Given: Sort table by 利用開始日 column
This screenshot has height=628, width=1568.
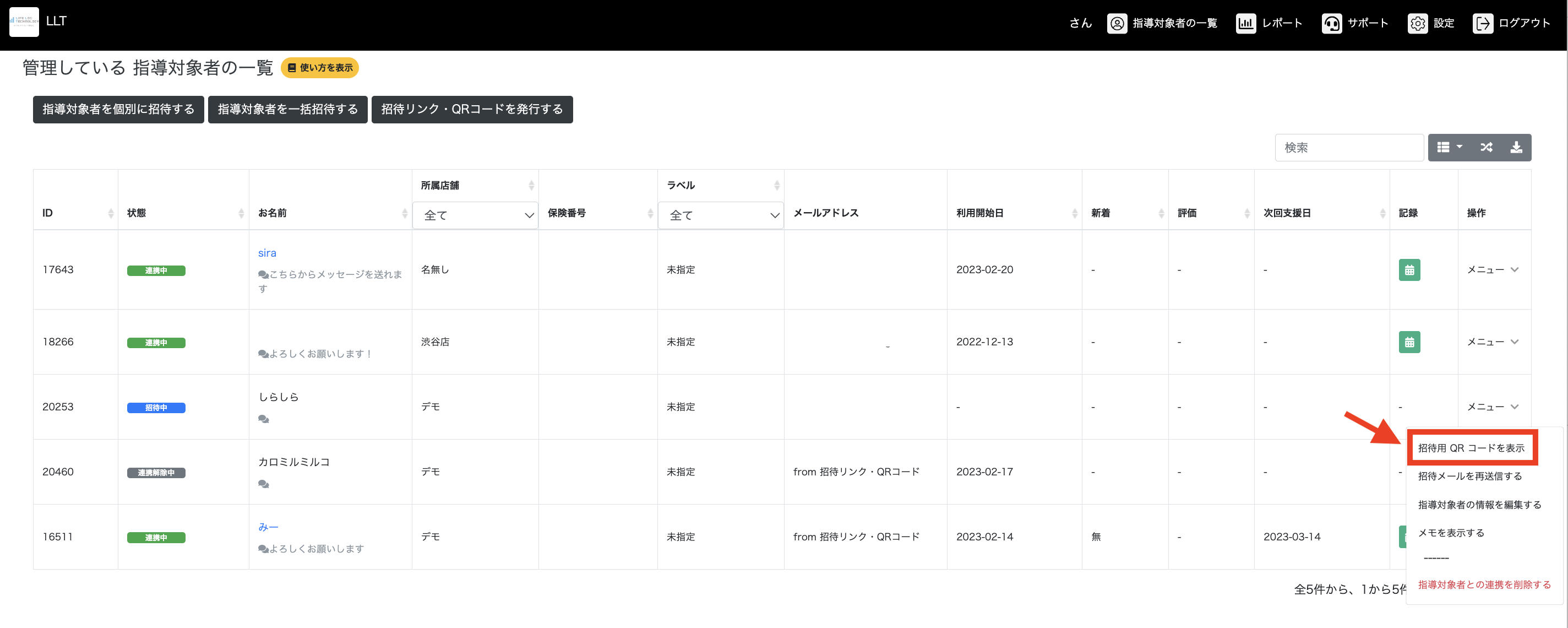Looking at the screenshot, I should pos(1014,213).
